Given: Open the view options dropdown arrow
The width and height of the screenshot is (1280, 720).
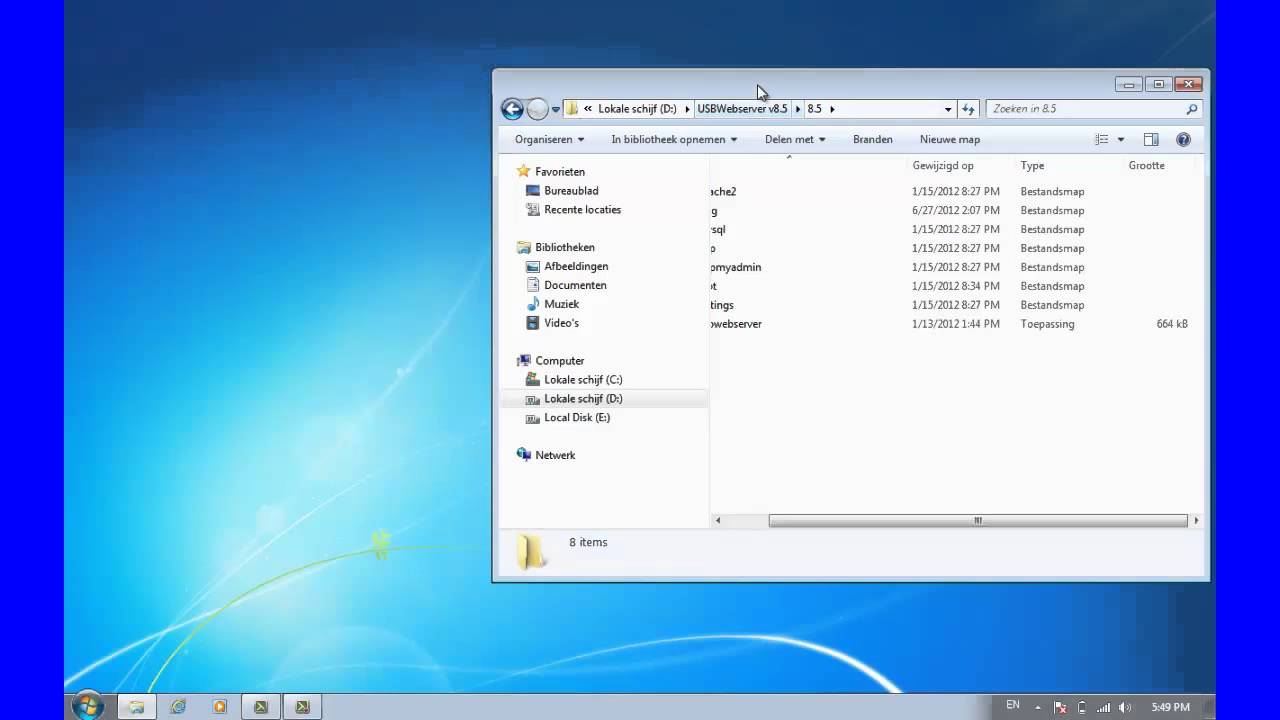Looking at the screenshot, I should pos(1121,139).
